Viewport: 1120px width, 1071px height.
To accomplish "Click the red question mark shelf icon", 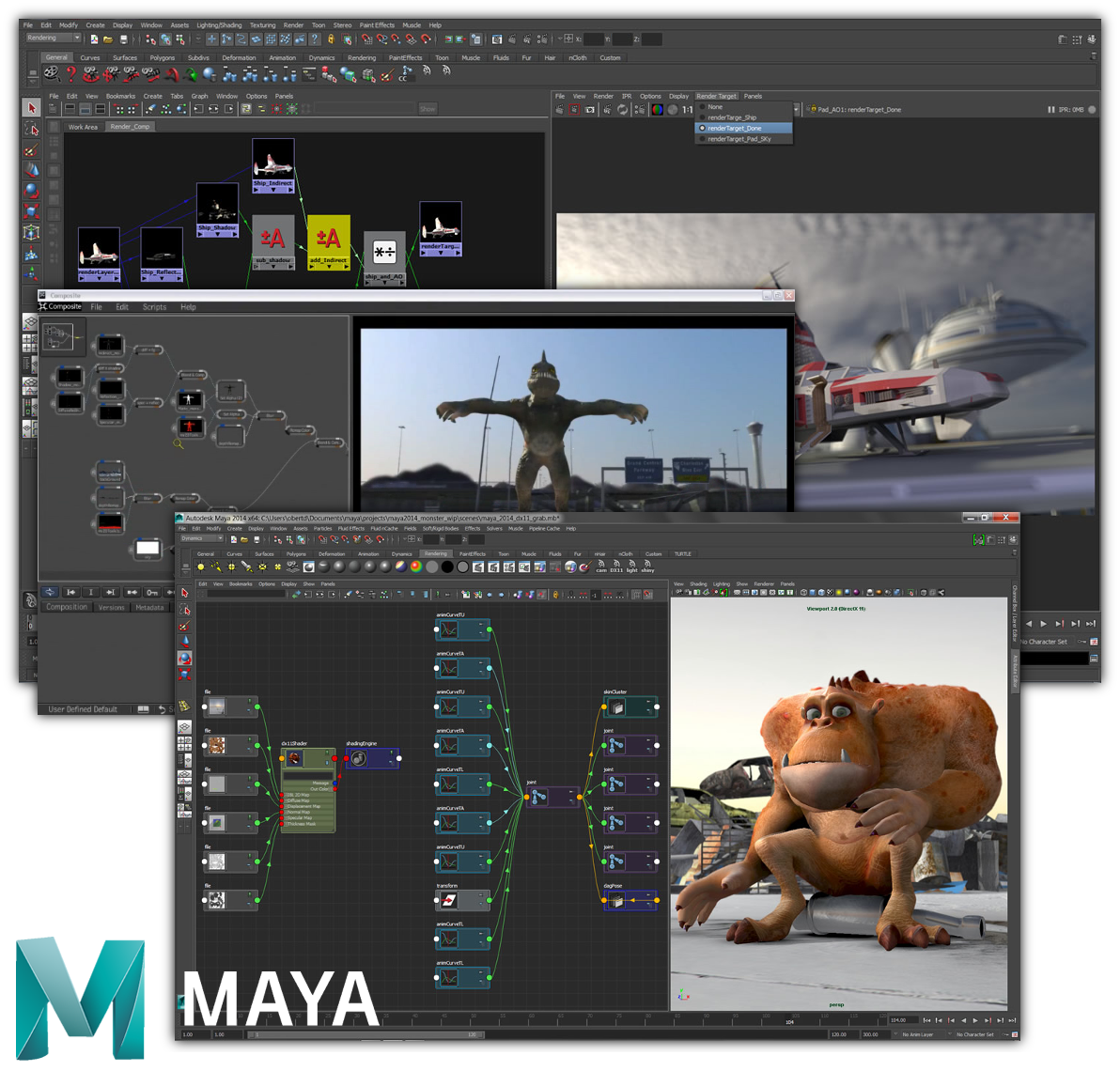I will tap(70, 73).
